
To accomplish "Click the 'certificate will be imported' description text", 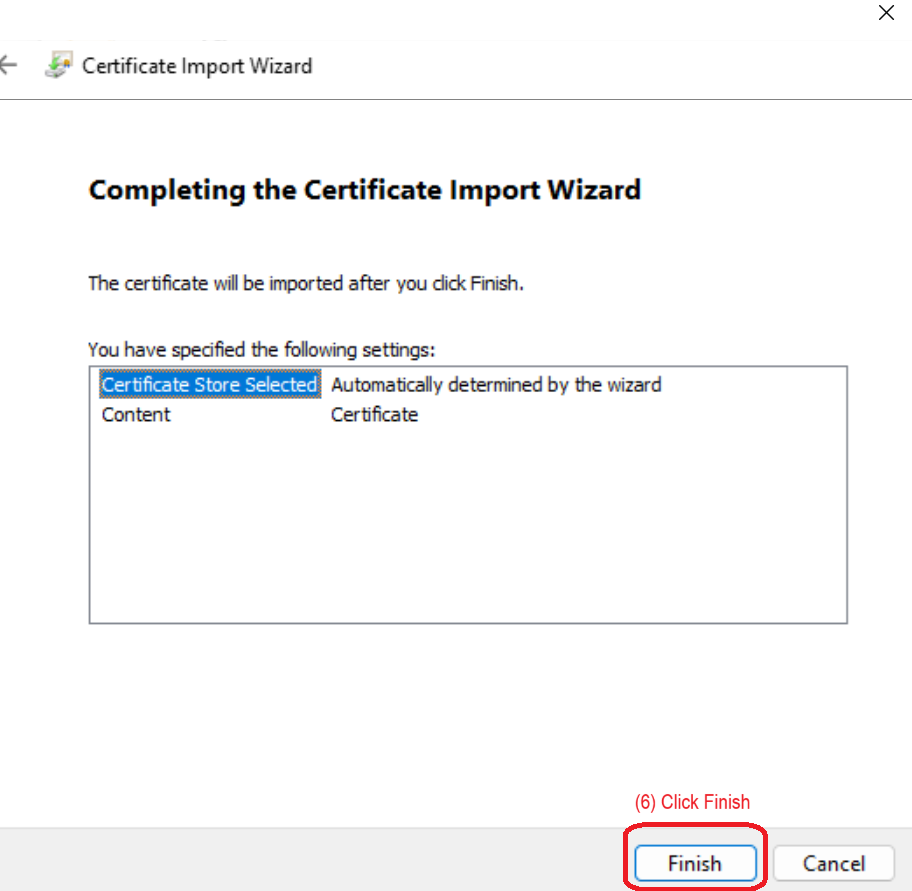I will tap(306, 283).
